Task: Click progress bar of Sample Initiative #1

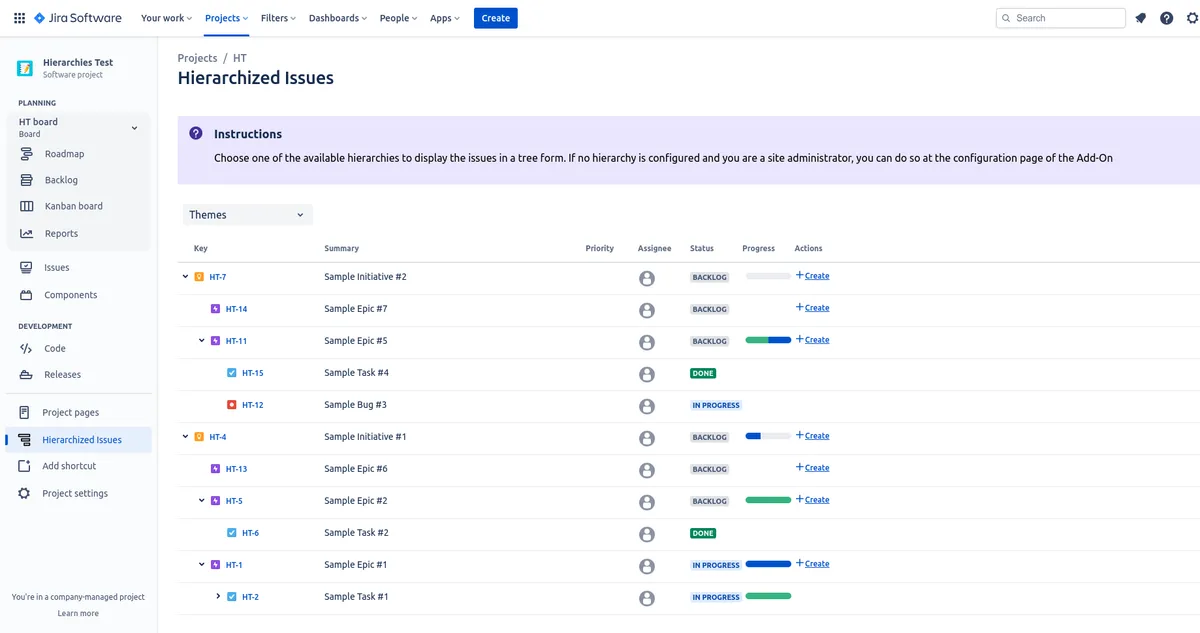Action: pyautogui.click(x=768, y=436)
